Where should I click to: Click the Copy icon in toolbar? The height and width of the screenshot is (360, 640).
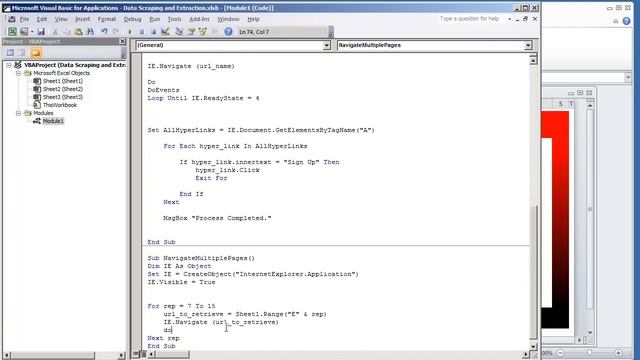pos(67,31)
